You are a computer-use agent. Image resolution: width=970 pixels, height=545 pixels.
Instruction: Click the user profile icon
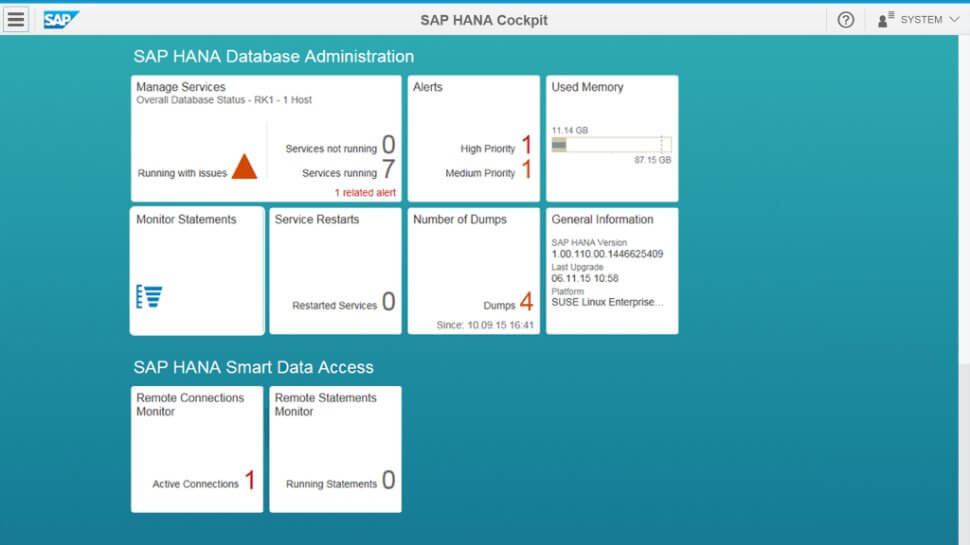[x=885, y=20]
